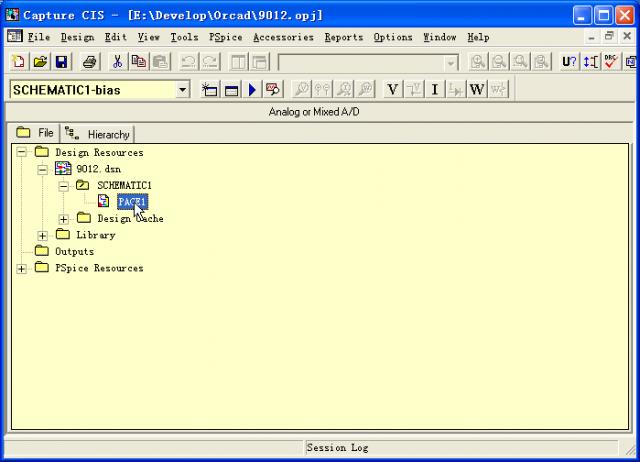This screenshot has width=640, height=462.
Task: Select the Outputs folder in tree
Action: click(x=73, y=252)
